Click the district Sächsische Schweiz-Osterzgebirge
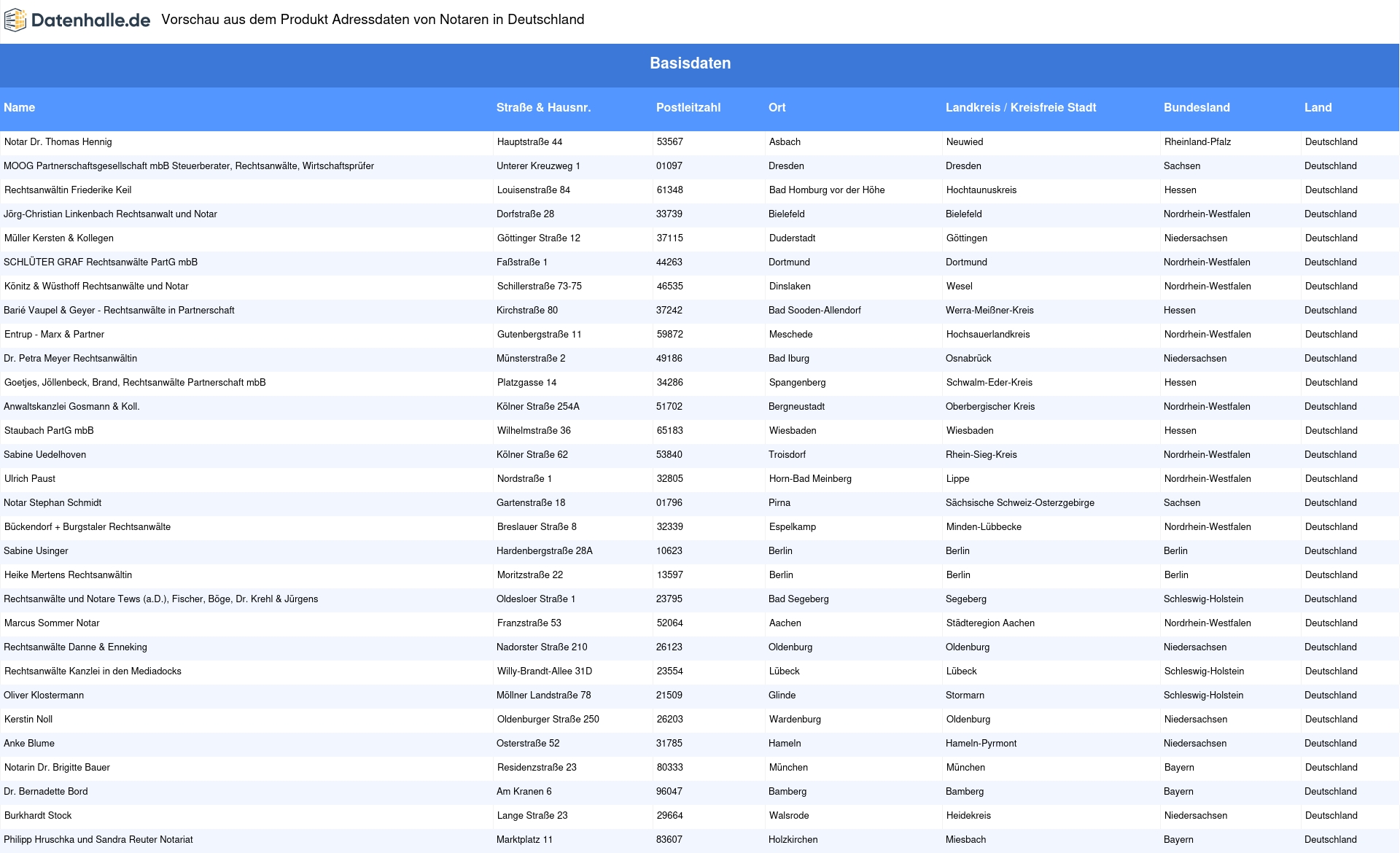The width and height of the screenshot is (1400, 853). (x=1020, y=503)
